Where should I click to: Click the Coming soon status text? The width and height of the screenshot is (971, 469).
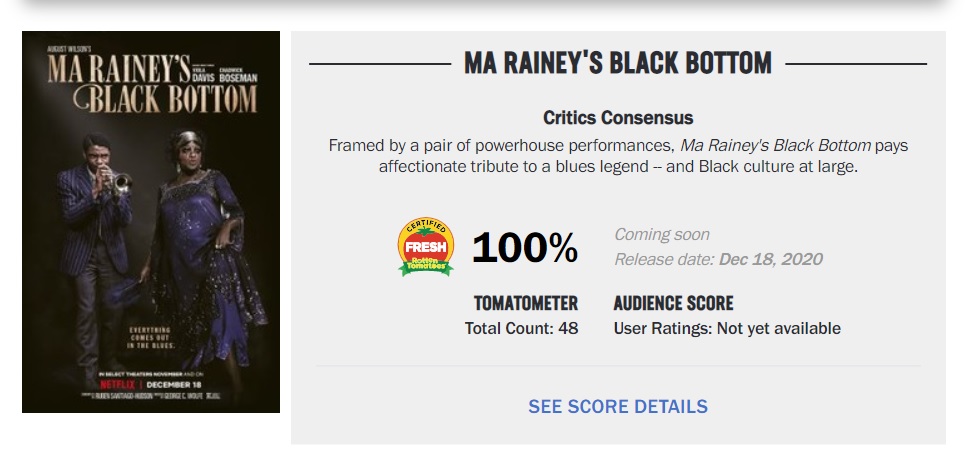[x=661, y=234]
